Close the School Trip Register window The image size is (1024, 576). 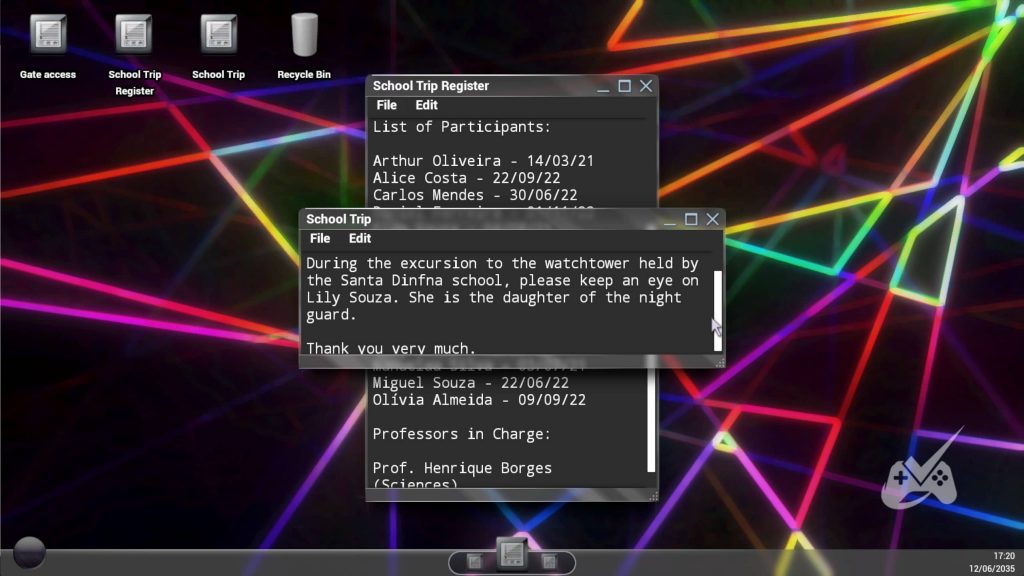[x=646, y=86]
